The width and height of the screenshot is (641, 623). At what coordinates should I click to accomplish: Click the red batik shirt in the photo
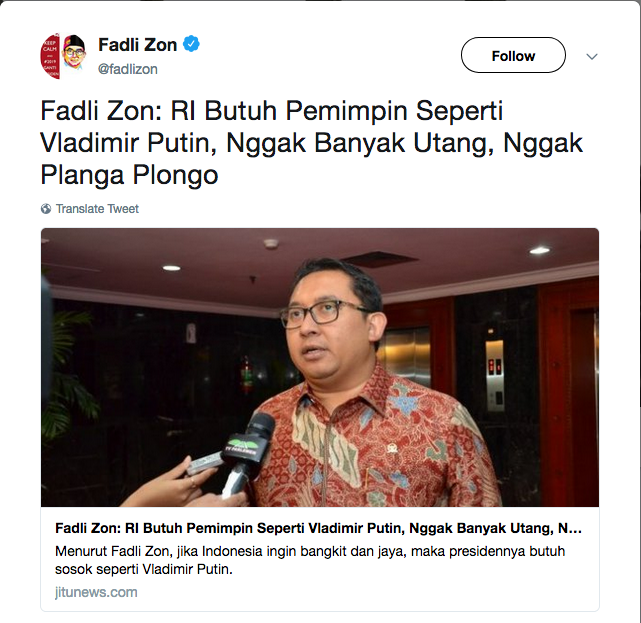pyautogui.click(x=374, y=441)
